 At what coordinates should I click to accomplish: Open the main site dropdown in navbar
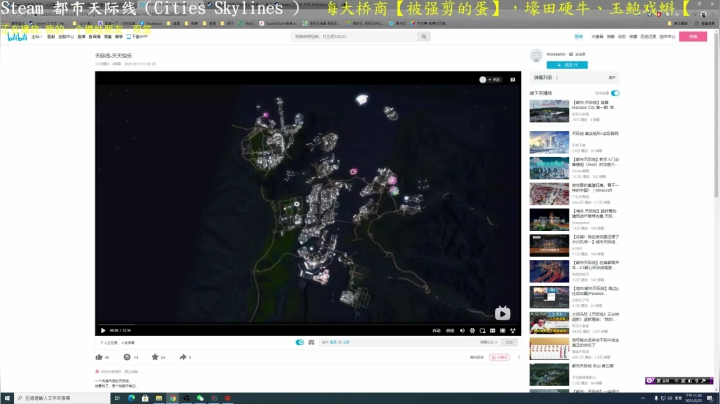point(36,37)
